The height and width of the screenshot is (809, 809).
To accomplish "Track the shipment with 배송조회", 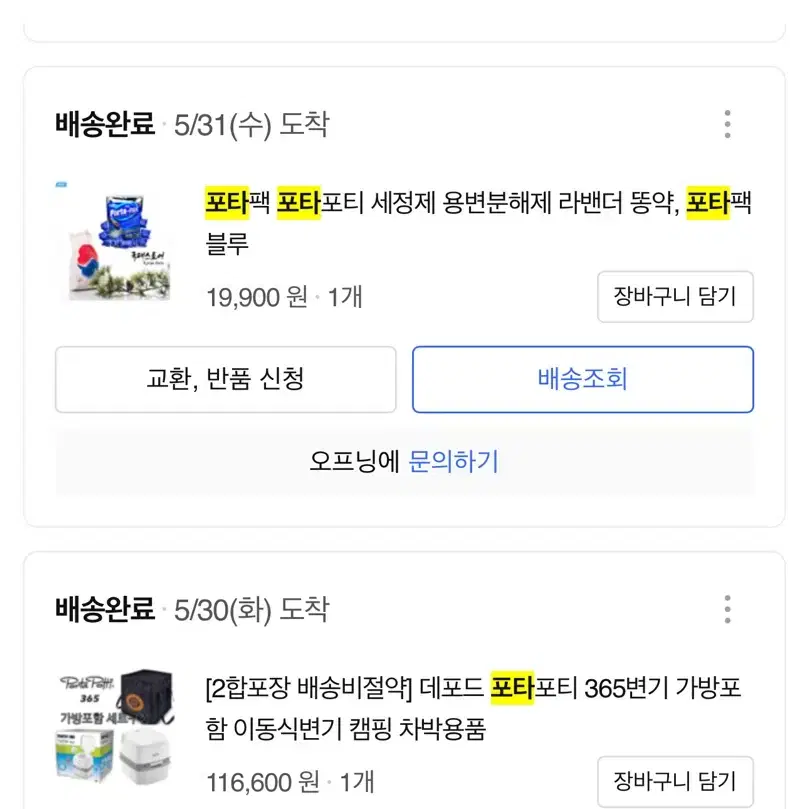I will tap(583, 379).
